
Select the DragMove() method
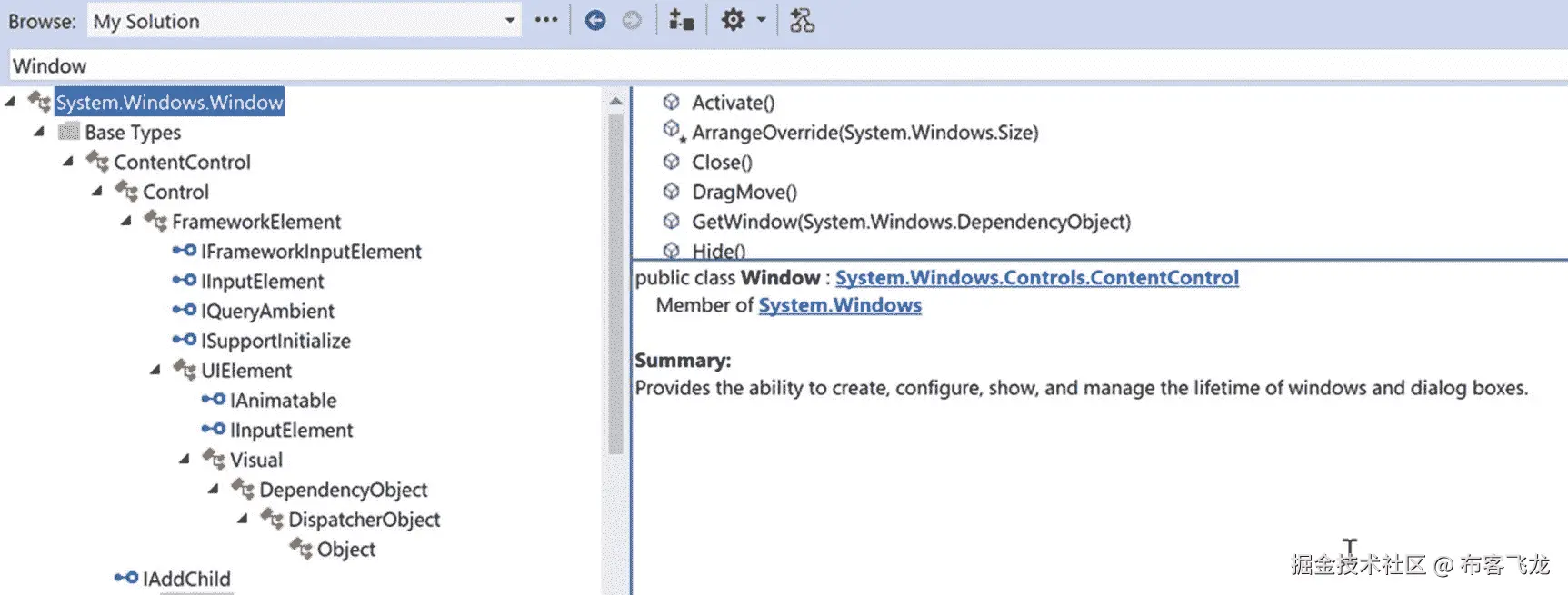[744, 193]
